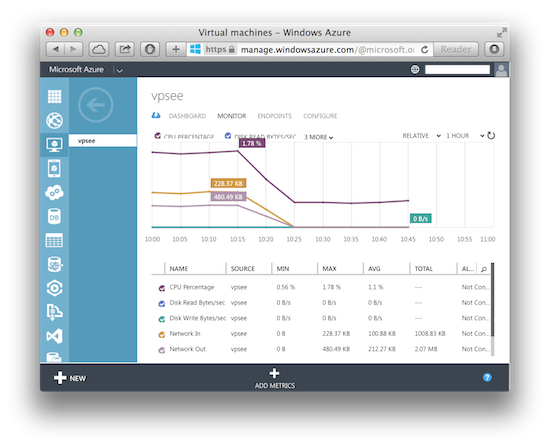Toggle the Network Out row check circle

point(162,350)
